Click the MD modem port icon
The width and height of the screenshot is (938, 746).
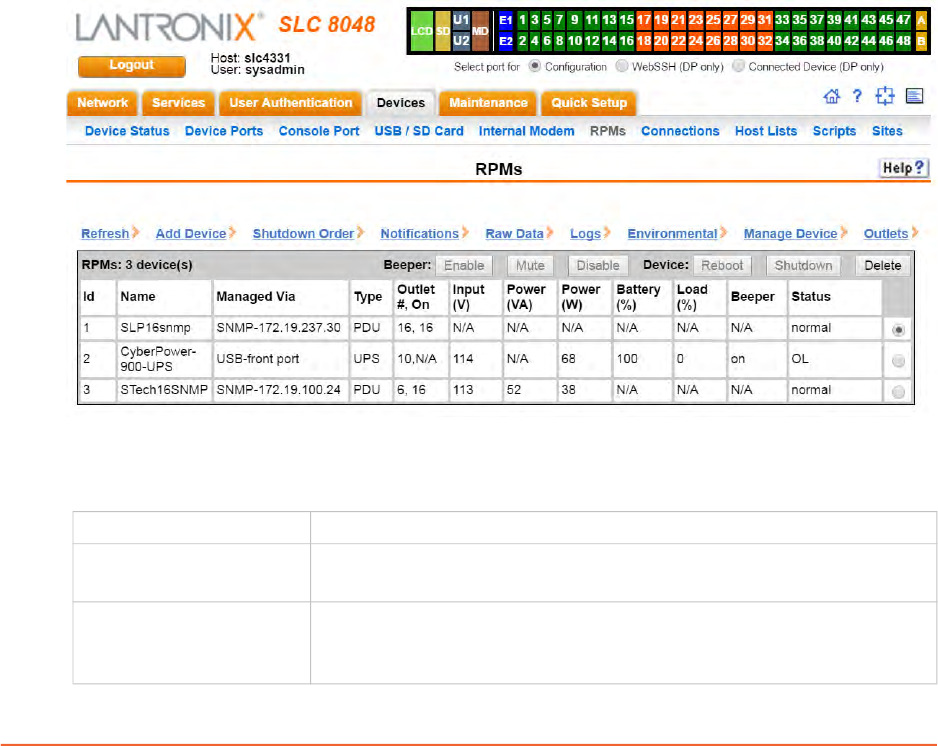pyautogui.click(x=481, y=31)
